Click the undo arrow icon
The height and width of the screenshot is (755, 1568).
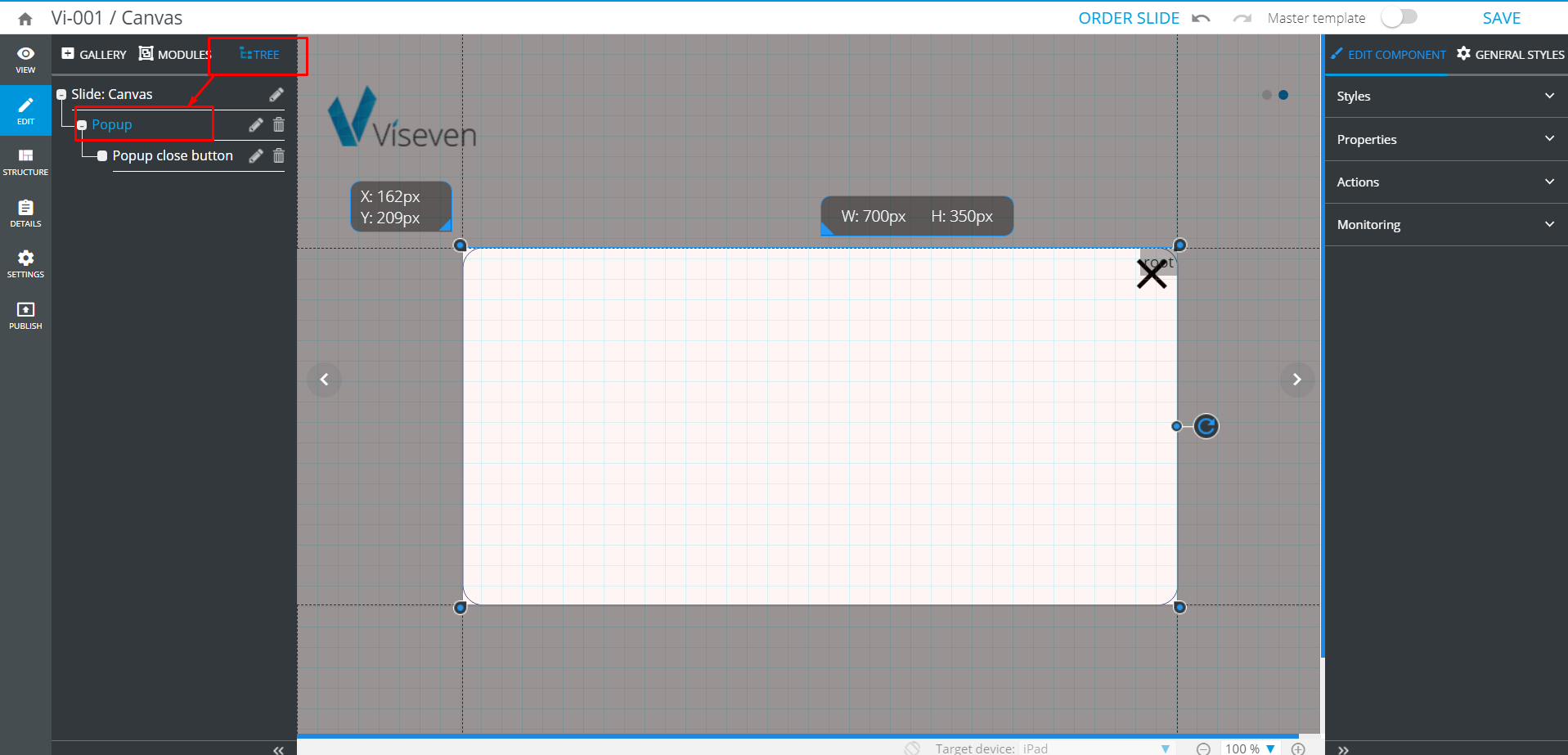pos(1201,18)
